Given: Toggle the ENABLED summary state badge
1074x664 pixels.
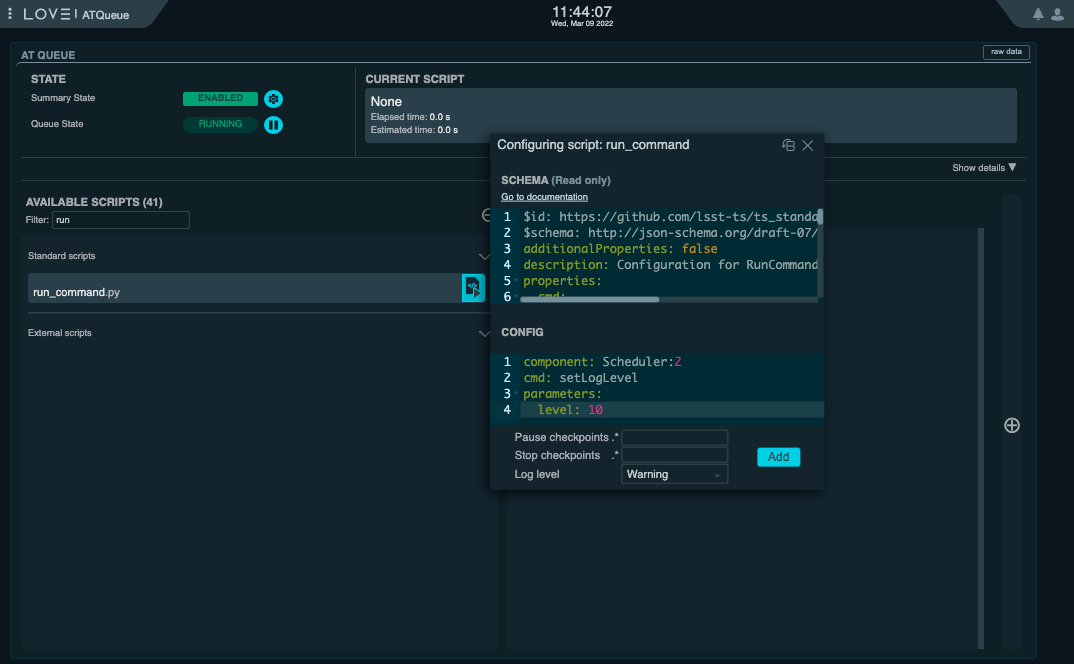Looking at the screenshot, I should pos(220,98).
